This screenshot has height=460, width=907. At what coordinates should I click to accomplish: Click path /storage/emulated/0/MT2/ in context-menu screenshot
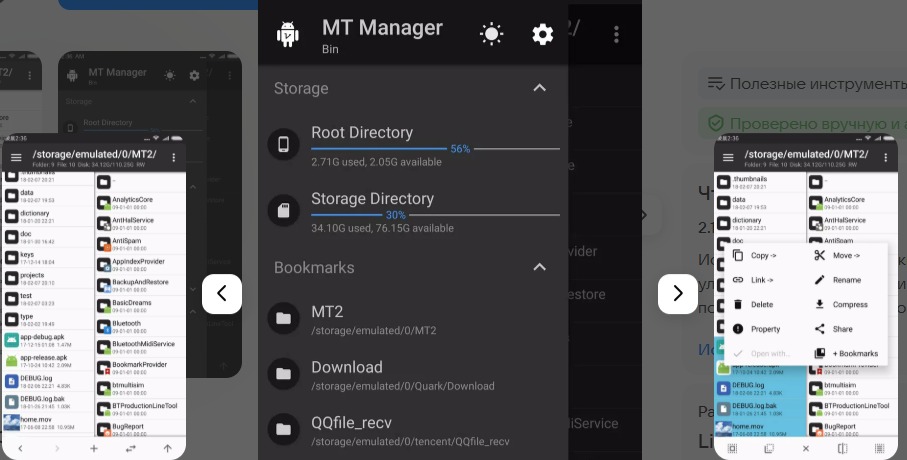point(806,154)
